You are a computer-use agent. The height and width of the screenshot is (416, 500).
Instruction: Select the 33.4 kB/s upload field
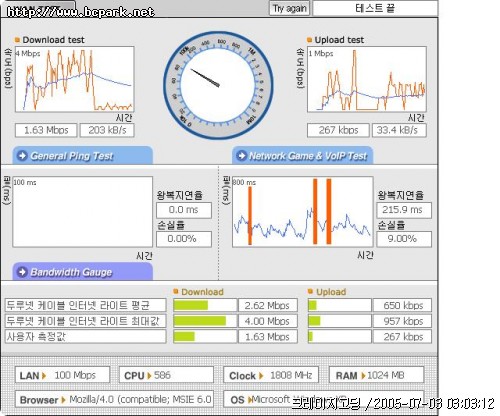tap(399, 130)
